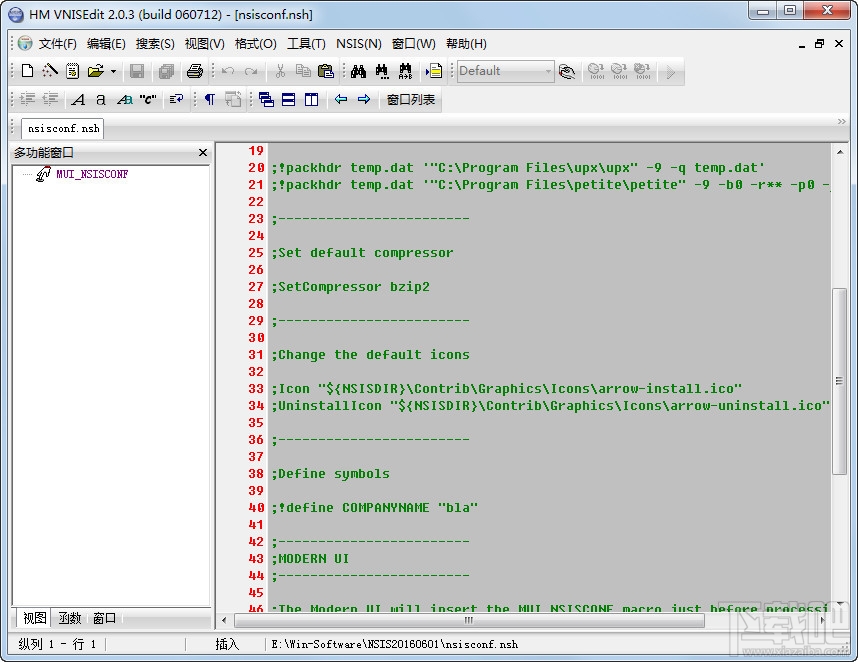Open the NSIS(N) menu

pyautogui.click(x=358, y=43)
